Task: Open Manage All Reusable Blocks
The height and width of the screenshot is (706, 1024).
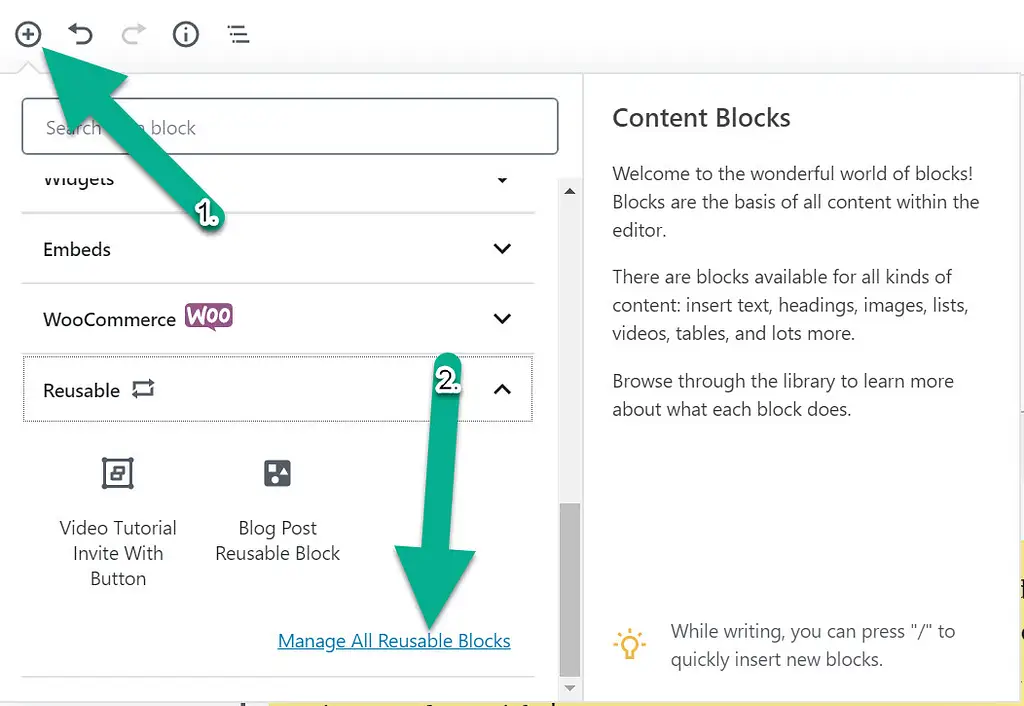Action: coord(393,641)
